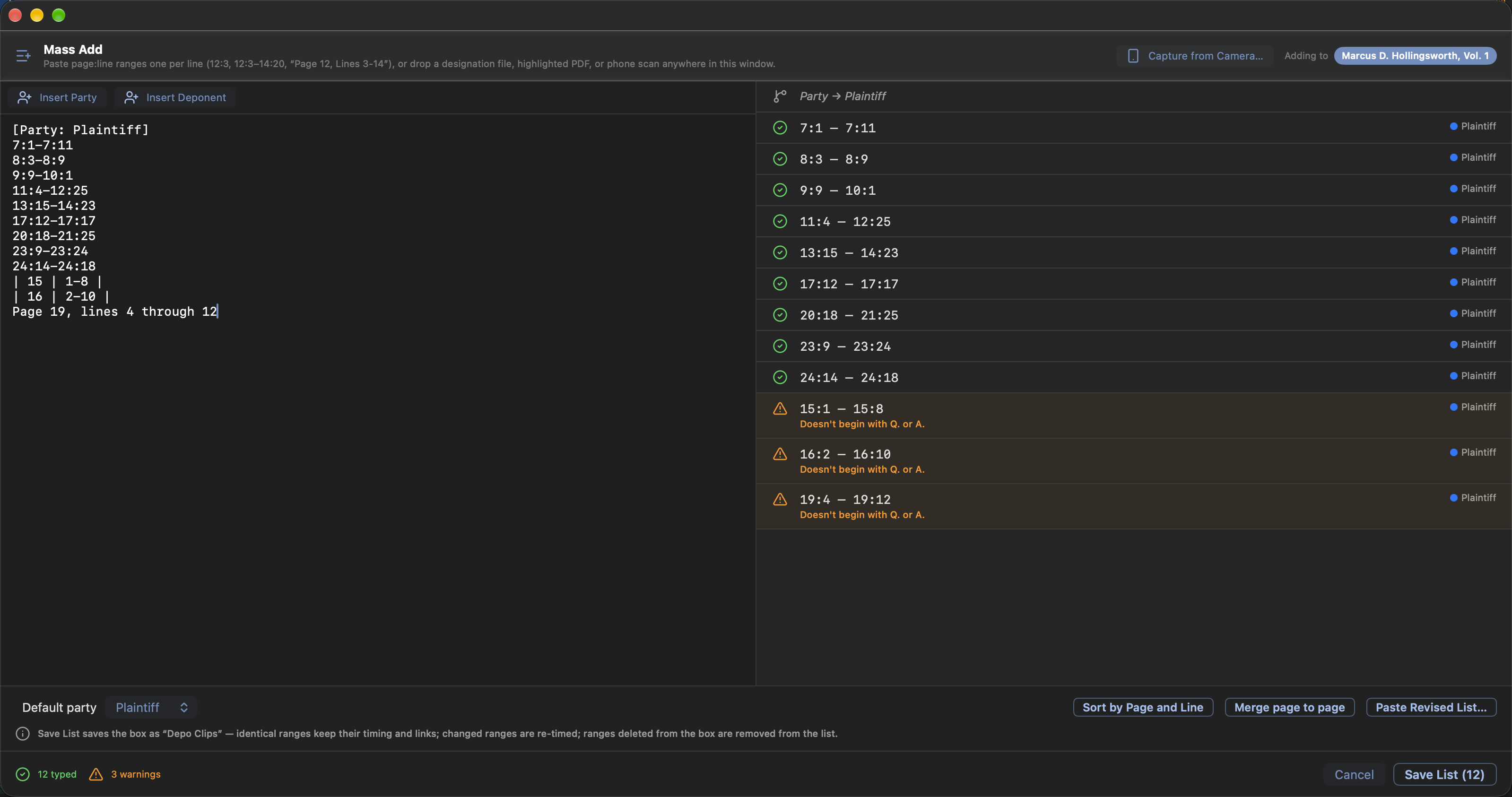Viewport: 1512px width, 797px height.
Task: Click the text line 'Page 19, lines 4 through 12'
Action: click(115, 312)
